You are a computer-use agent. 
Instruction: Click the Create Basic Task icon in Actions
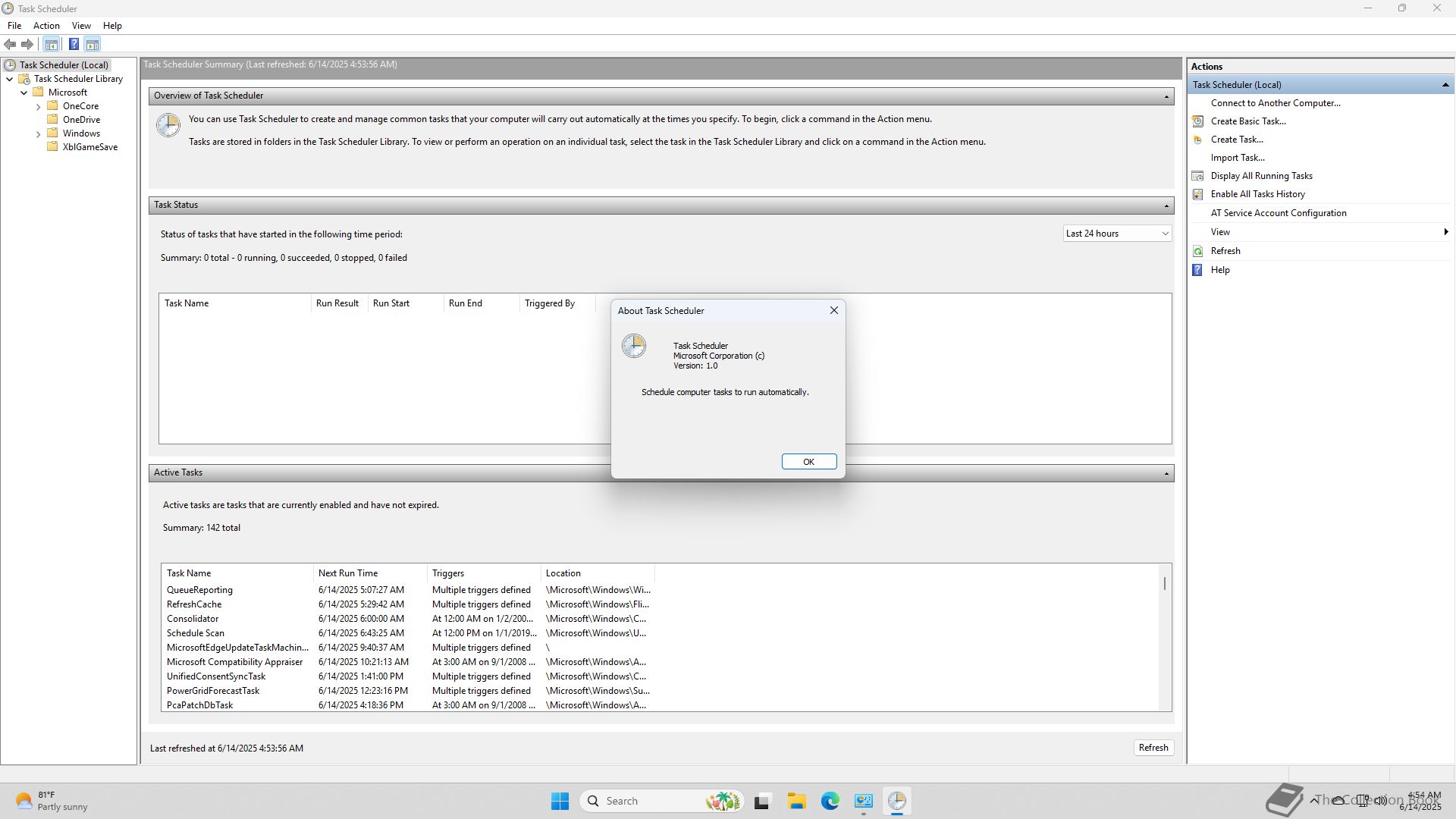pos(1198,121)
